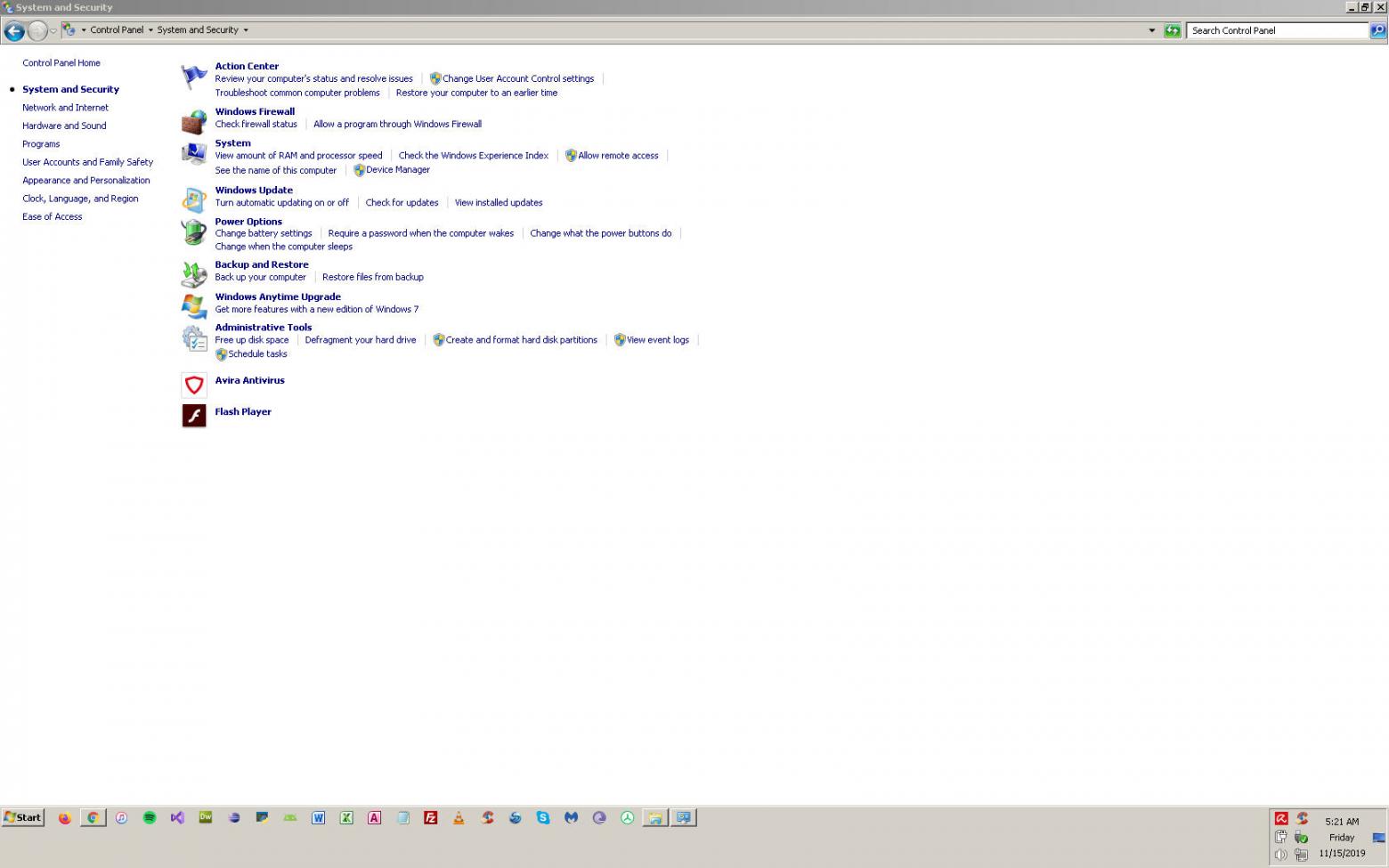Click the Search Control Panel field

pyautogui.click(x=1278, y=30)
